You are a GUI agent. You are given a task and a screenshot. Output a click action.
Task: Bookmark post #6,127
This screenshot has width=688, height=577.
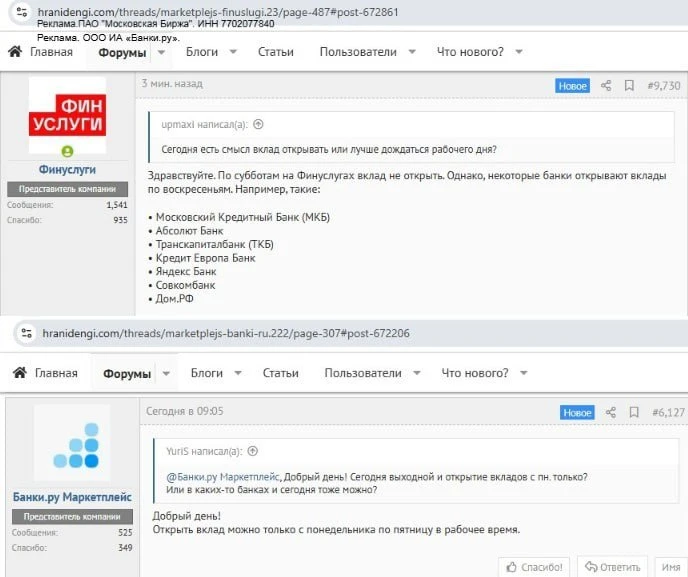(634, 412)
